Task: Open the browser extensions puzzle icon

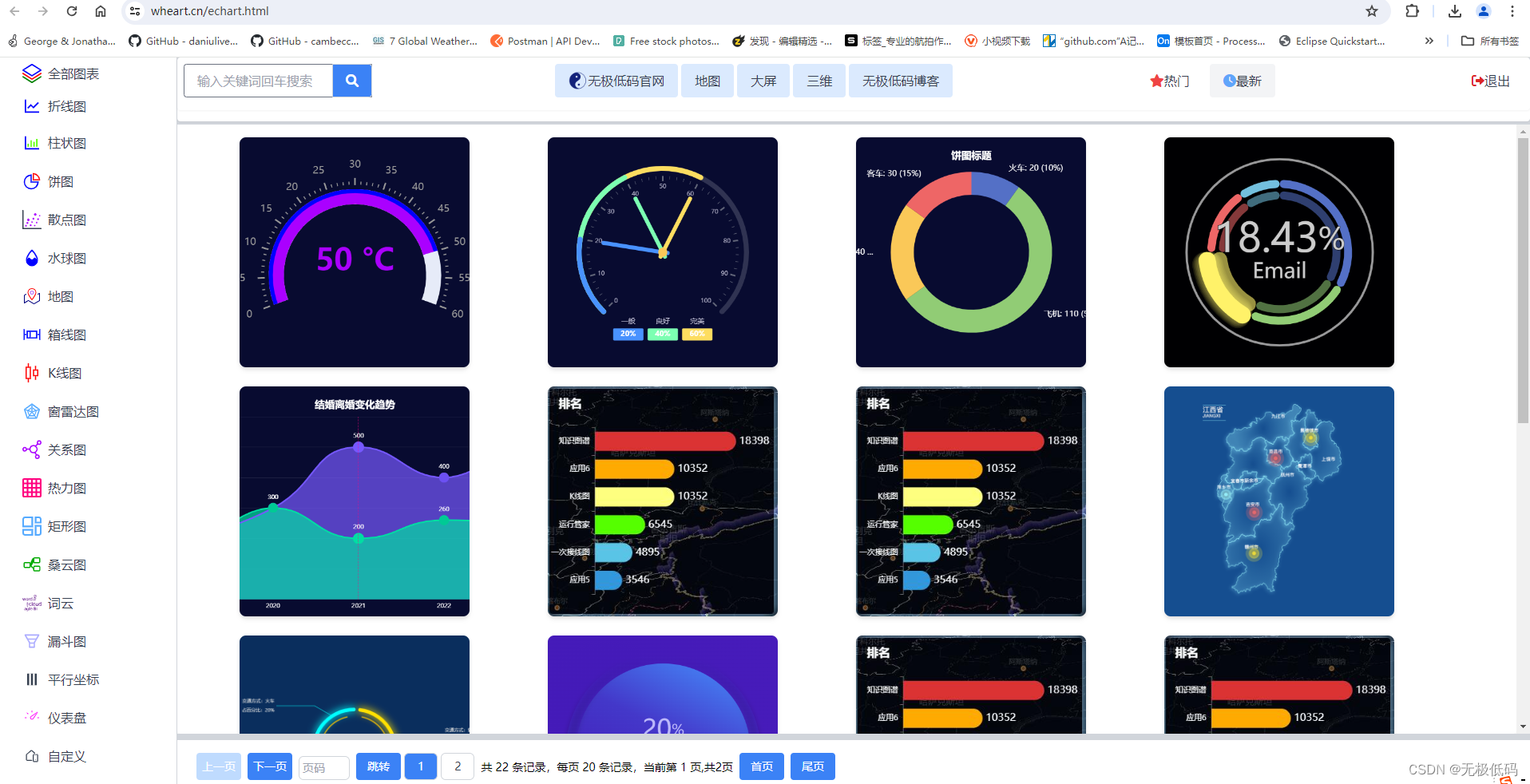Action: 1413,11
